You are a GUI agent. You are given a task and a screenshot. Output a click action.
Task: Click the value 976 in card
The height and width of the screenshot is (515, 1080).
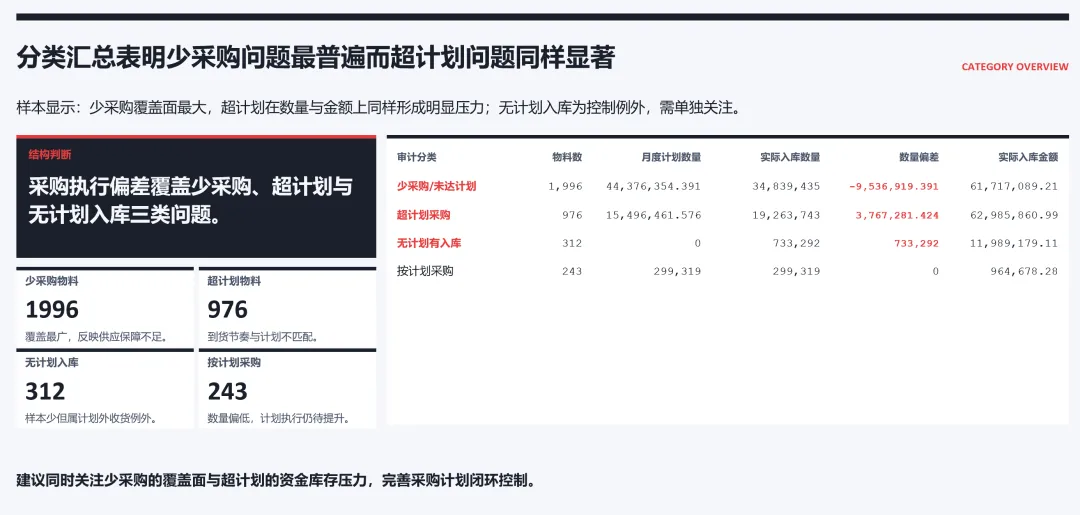pos(227,310)
